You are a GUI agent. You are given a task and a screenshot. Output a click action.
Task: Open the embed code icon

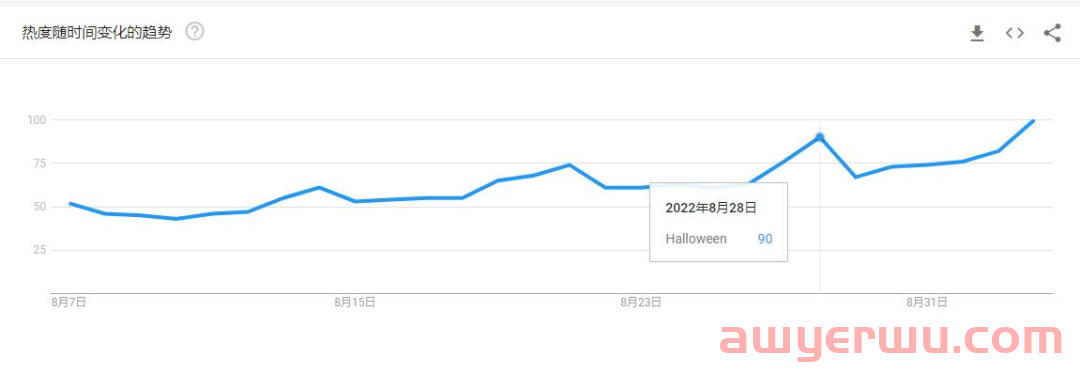tap(1015, 32)
